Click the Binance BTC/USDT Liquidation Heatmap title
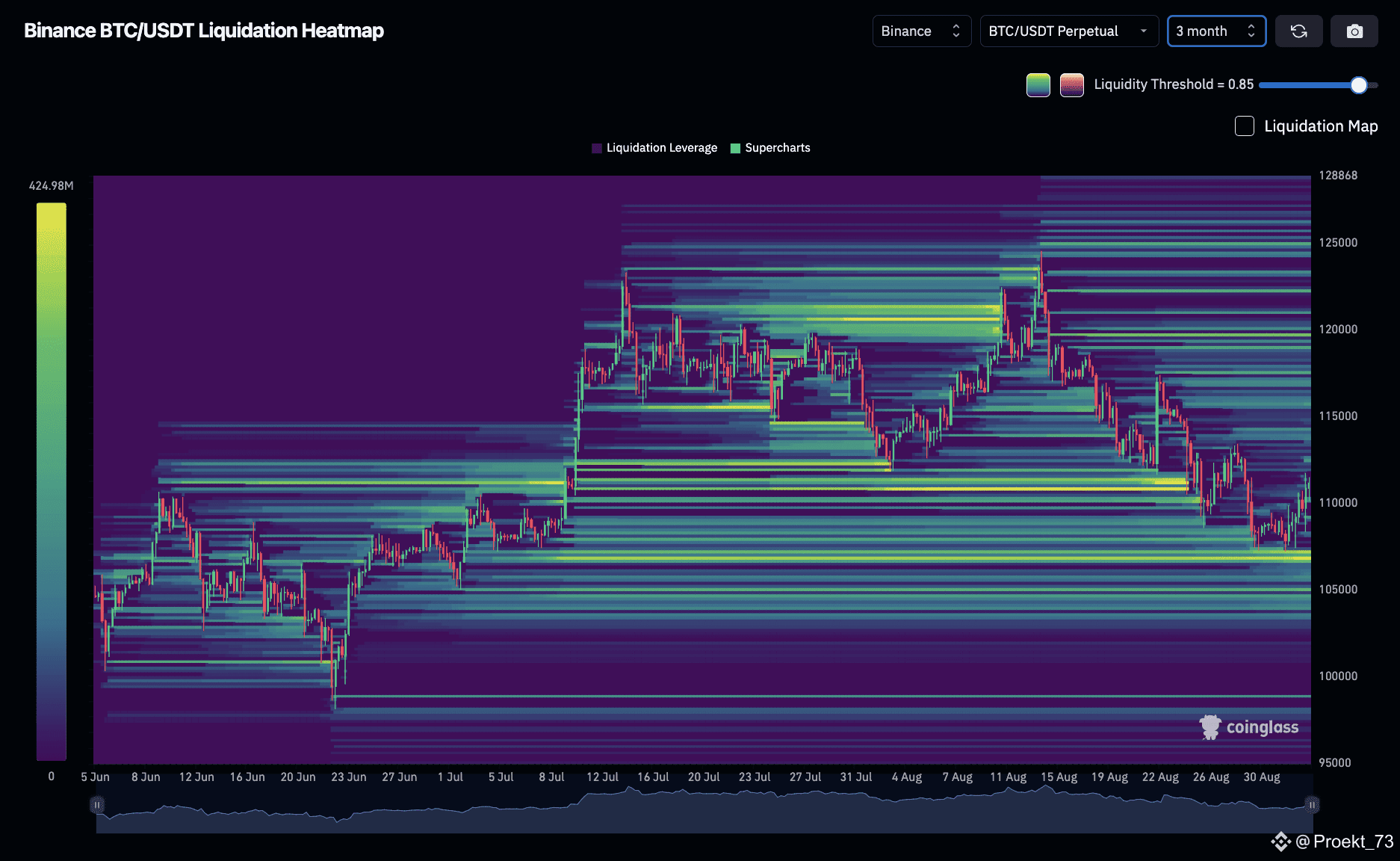Screen dimensions: 1400x861 [204, 31]
